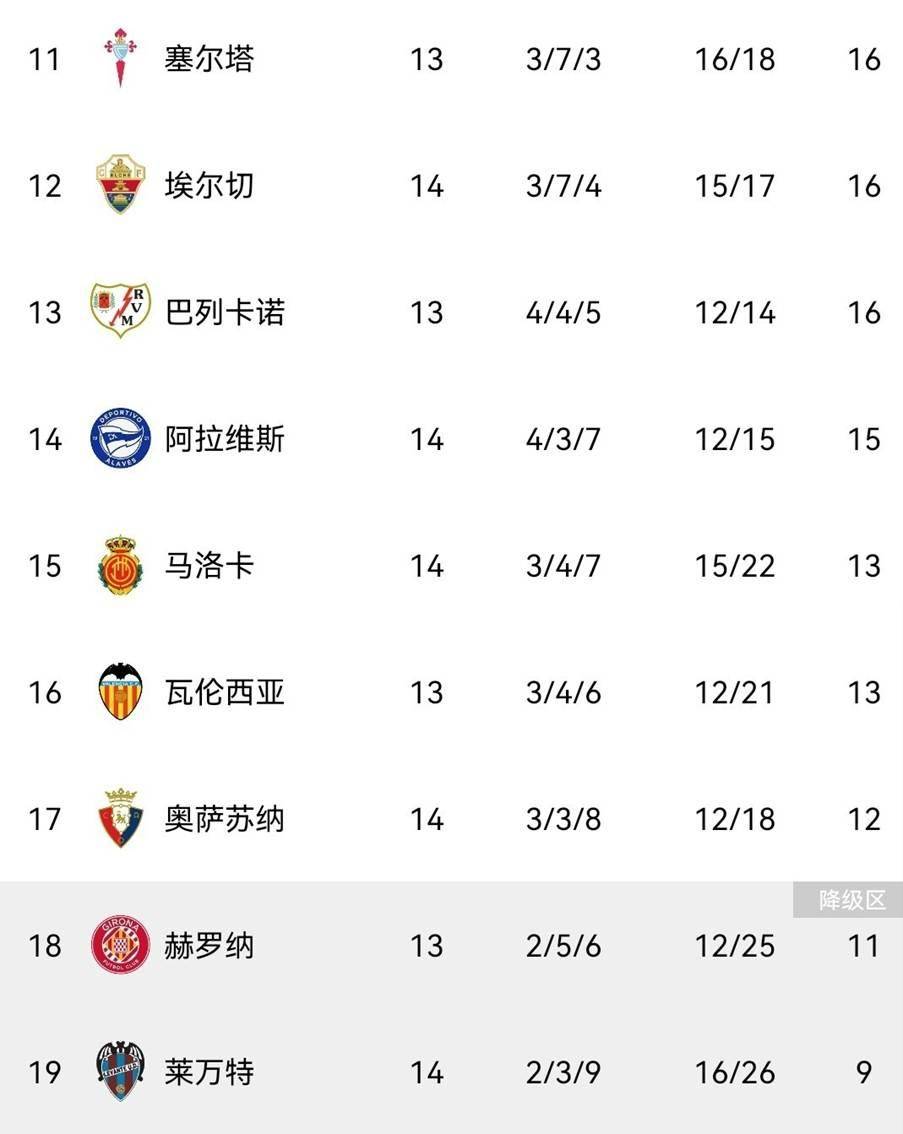
Task: Open team name 巴列卡诺
Action: (x=225, y=312)
